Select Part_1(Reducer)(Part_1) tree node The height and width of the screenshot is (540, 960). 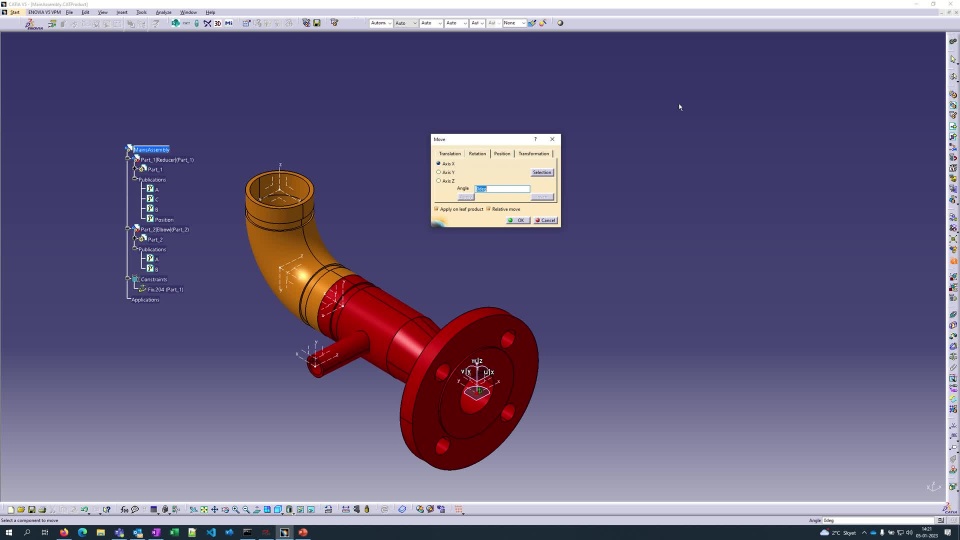tap(167, 160)
